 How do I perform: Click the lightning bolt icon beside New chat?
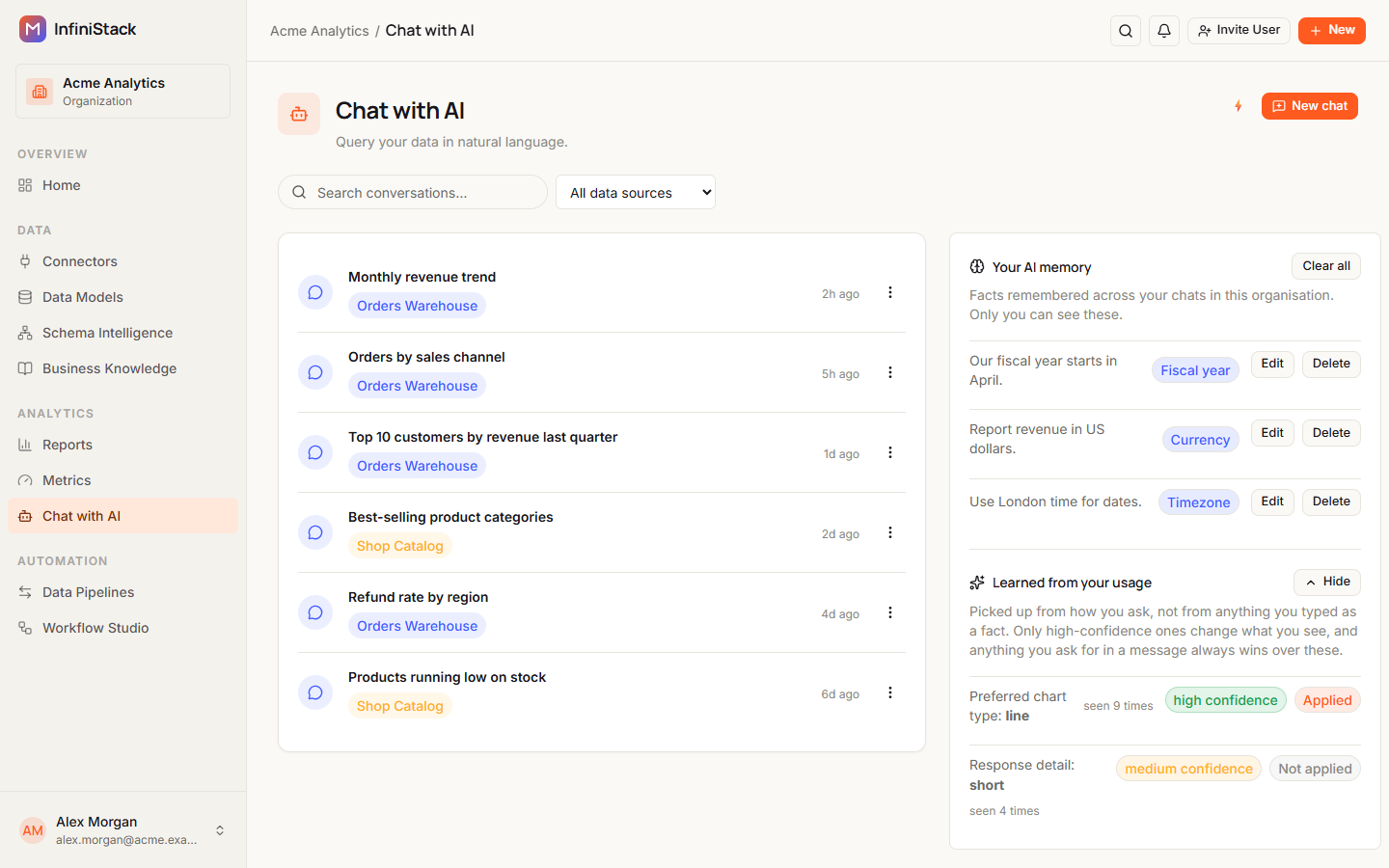pyautogui.click(x=1239, y=106)
